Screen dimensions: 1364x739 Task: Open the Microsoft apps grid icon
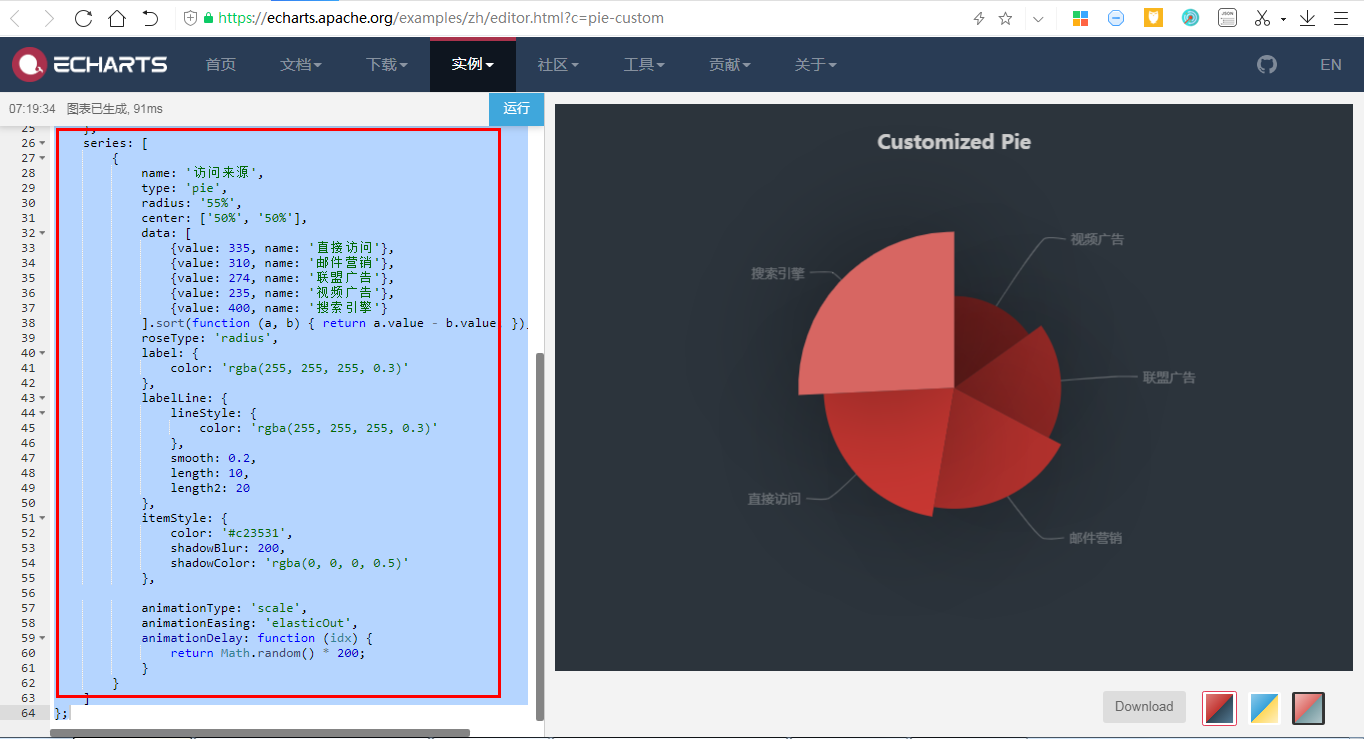[1080, 17]
